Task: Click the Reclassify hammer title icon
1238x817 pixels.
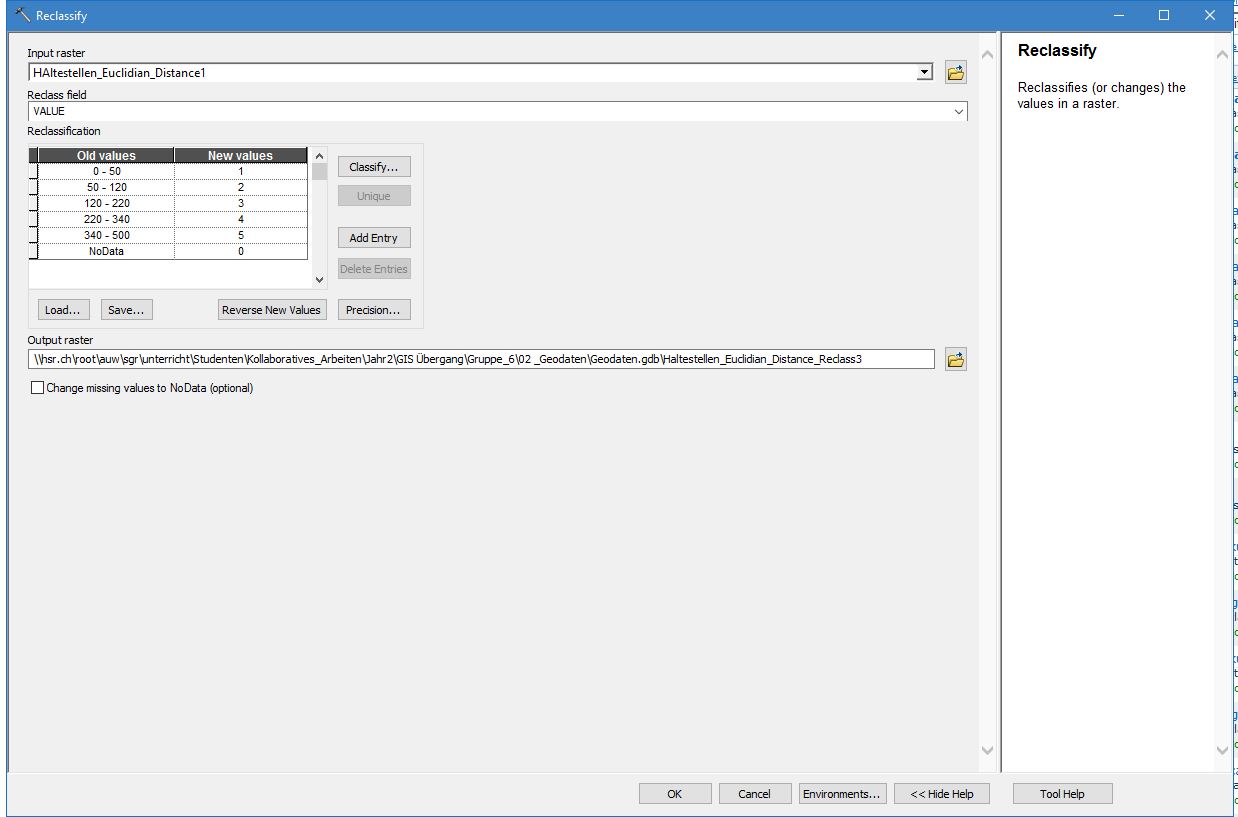Action: (22, 15)
